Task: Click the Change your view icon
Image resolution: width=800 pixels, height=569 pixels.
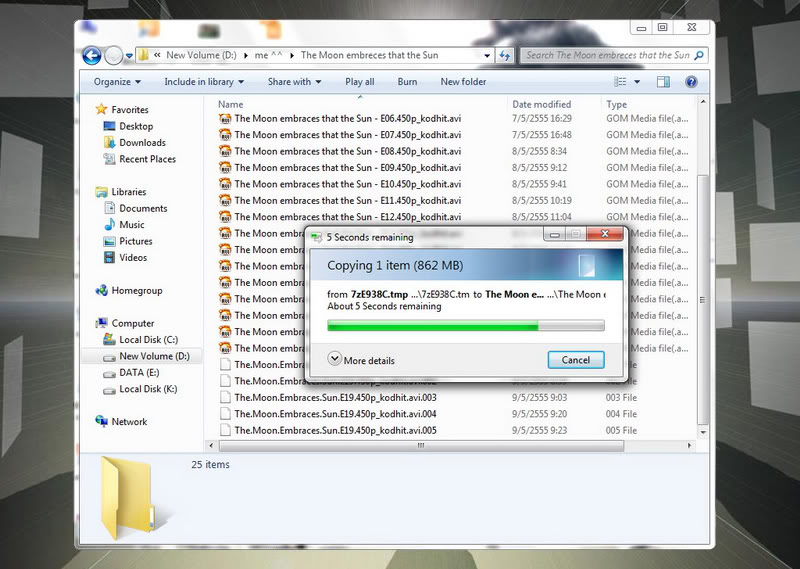Action: click(x=620, y=82)
